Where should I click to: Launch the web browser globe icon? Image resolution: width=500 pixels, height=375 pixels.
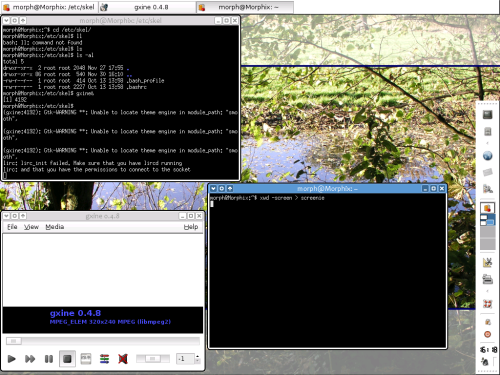pos(487,156)
